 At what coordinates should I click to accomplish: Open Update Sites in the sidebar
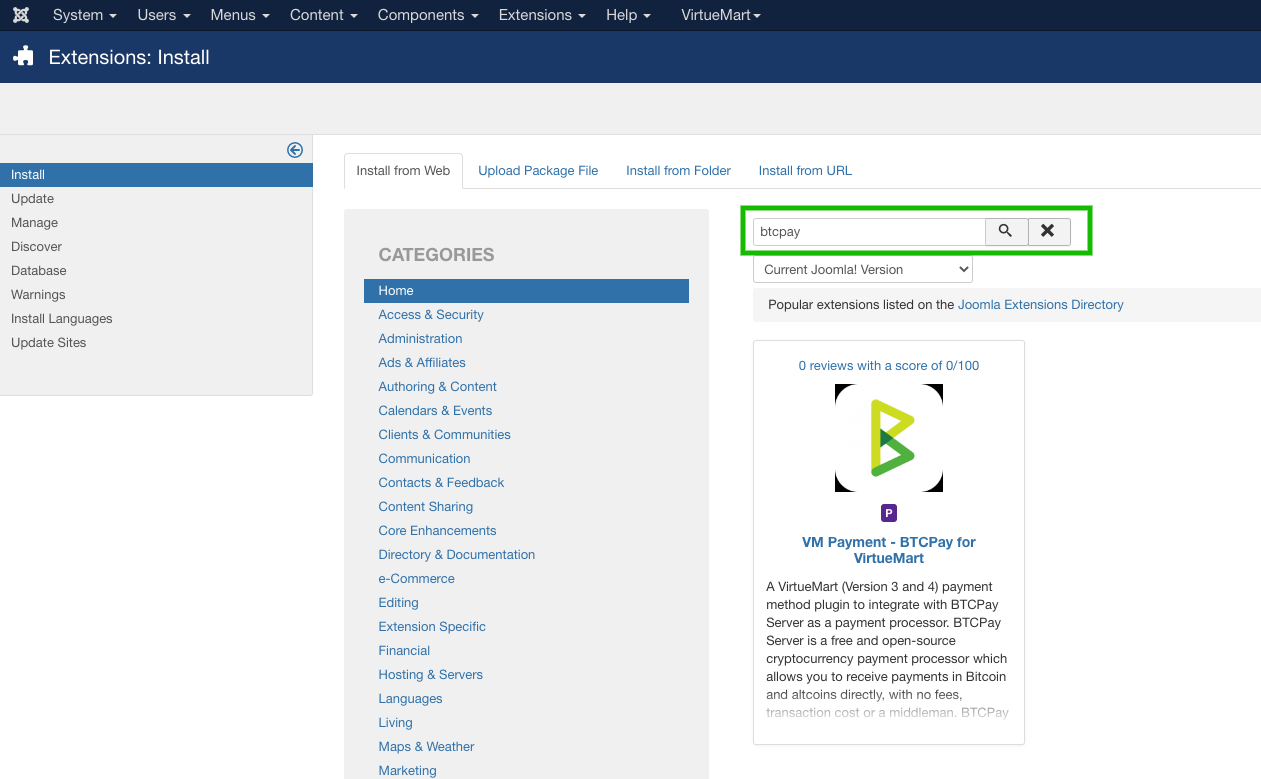click(x=49, y=343)
